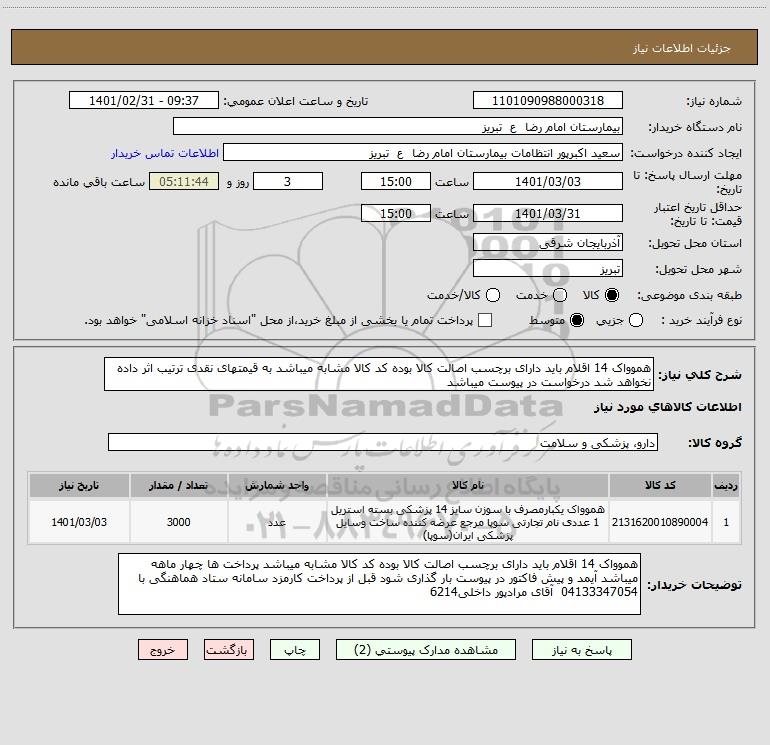Screen dimensions: 770x745
Task: Click the days remaining field showing 3
Action: [288, 181]
